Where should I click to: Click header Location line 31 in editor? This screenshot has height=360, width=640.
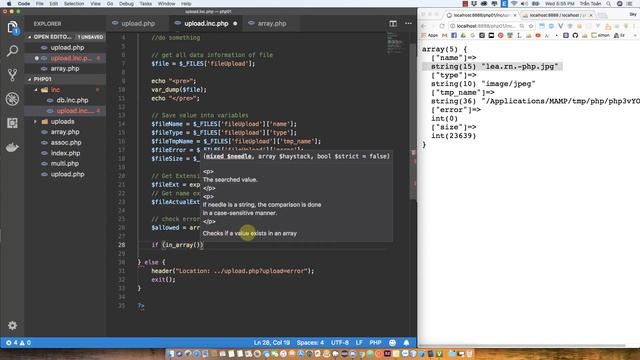[x=233, y=271]
